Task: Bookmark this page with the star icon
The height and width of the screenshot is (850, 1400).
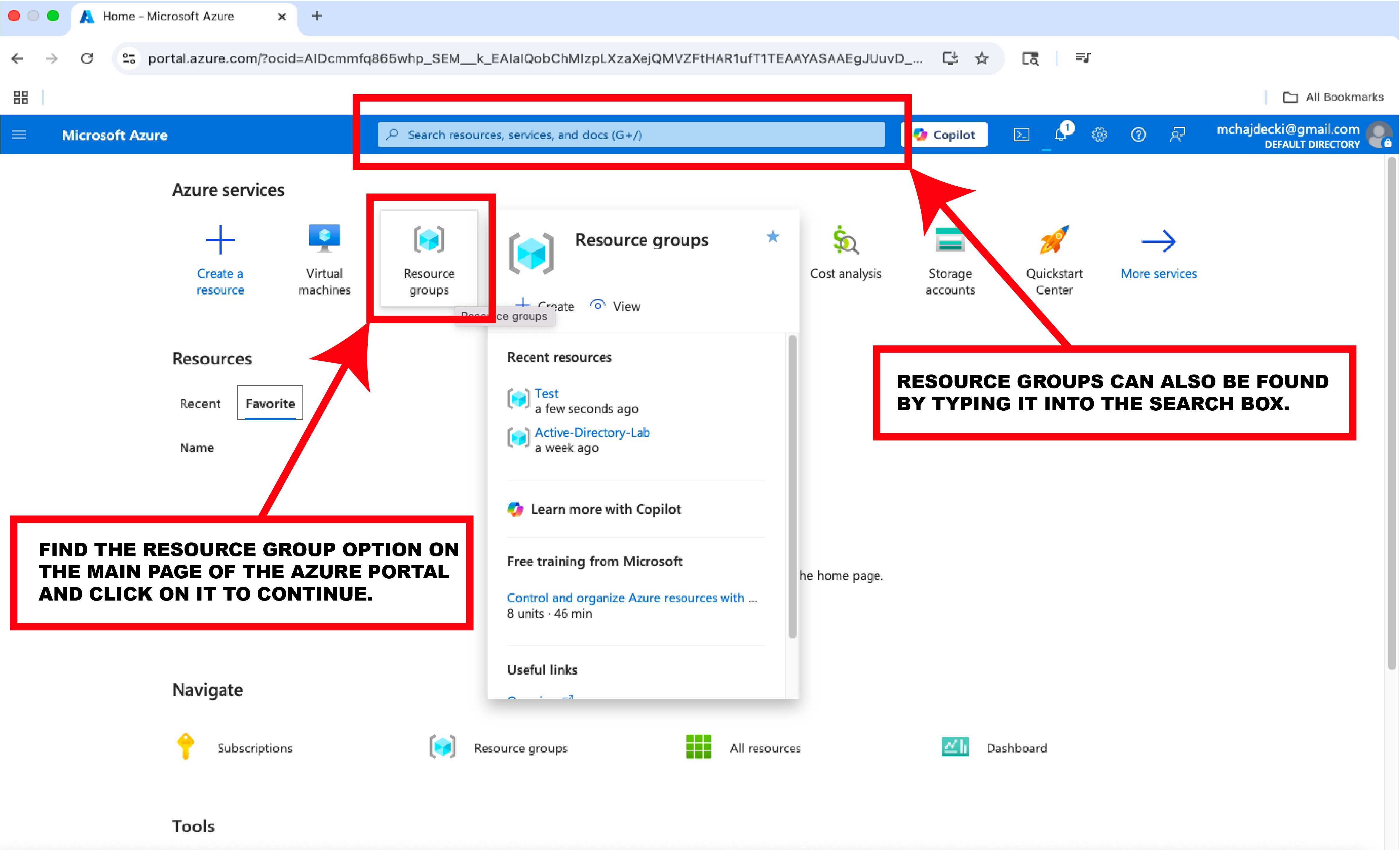Action: (x=982, y=58)
